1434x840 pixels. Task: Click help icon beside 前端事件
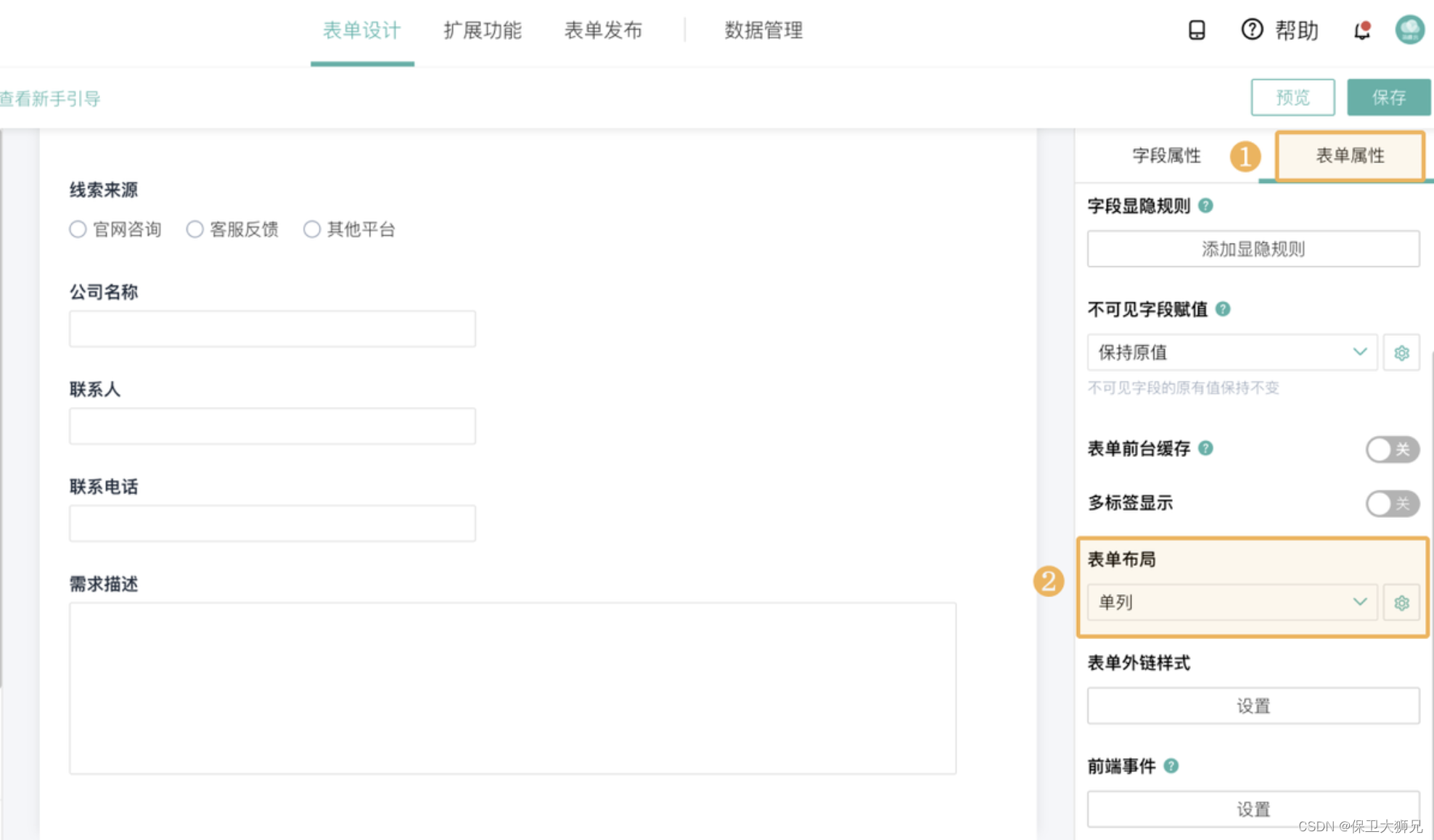[x=1171, y=766]
